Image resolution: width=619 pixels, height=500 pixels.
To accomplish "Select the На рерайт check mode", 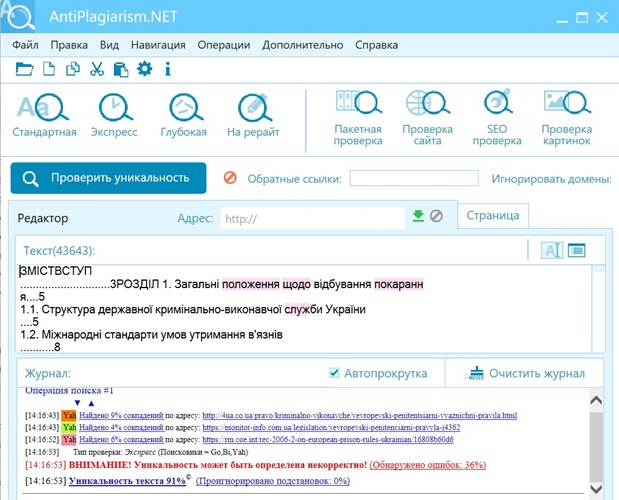I will click(253, 115).
